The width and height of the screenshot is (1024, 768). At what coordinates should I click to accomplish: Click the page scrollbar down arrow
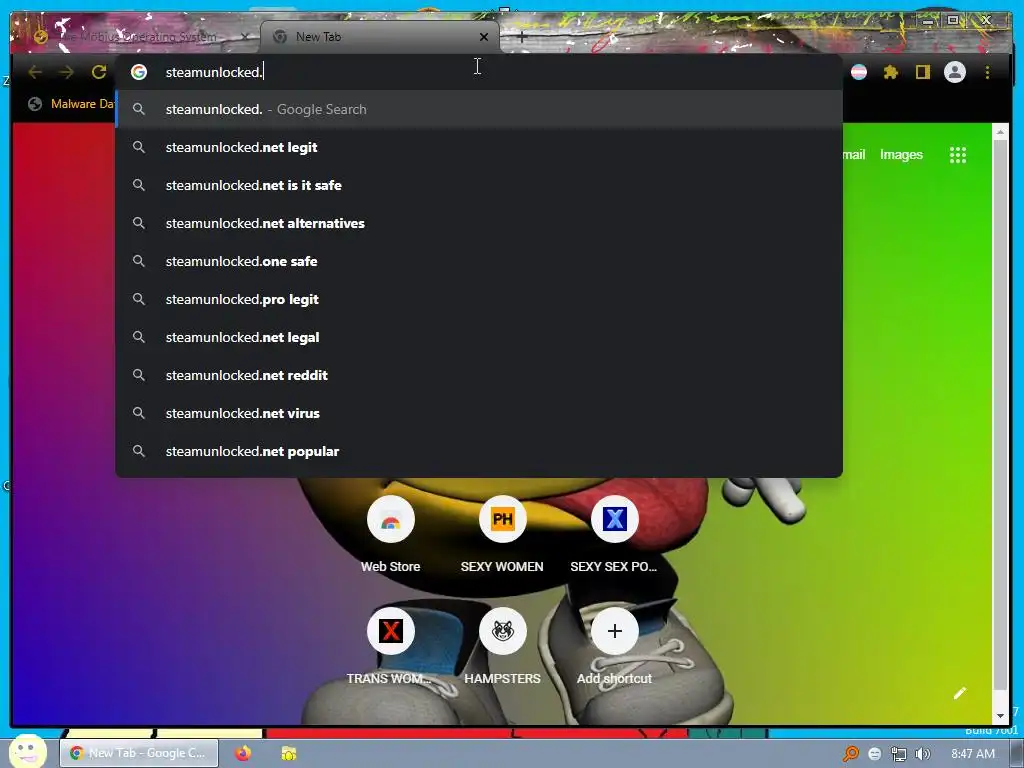point(1000,716)
